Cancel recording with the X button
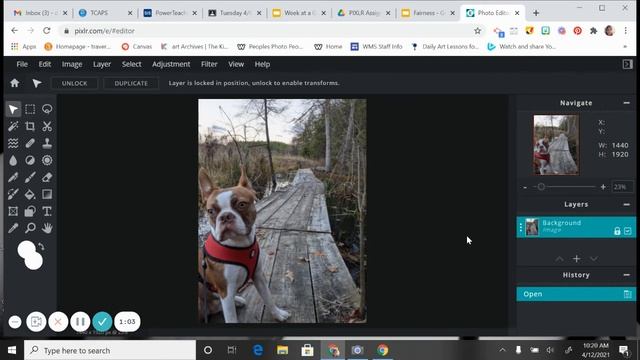 click(58, 322)
